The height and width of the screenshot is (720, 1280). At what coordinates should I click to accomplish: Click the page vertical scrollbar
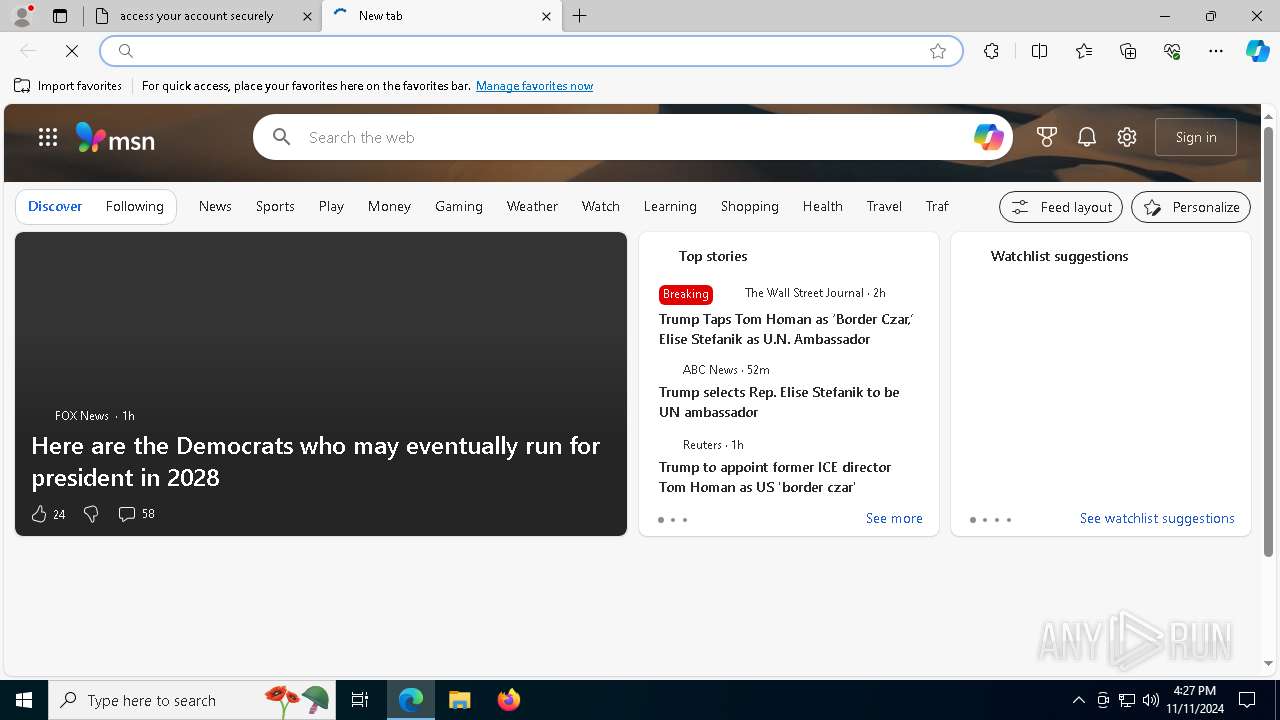click(1268, 340)
